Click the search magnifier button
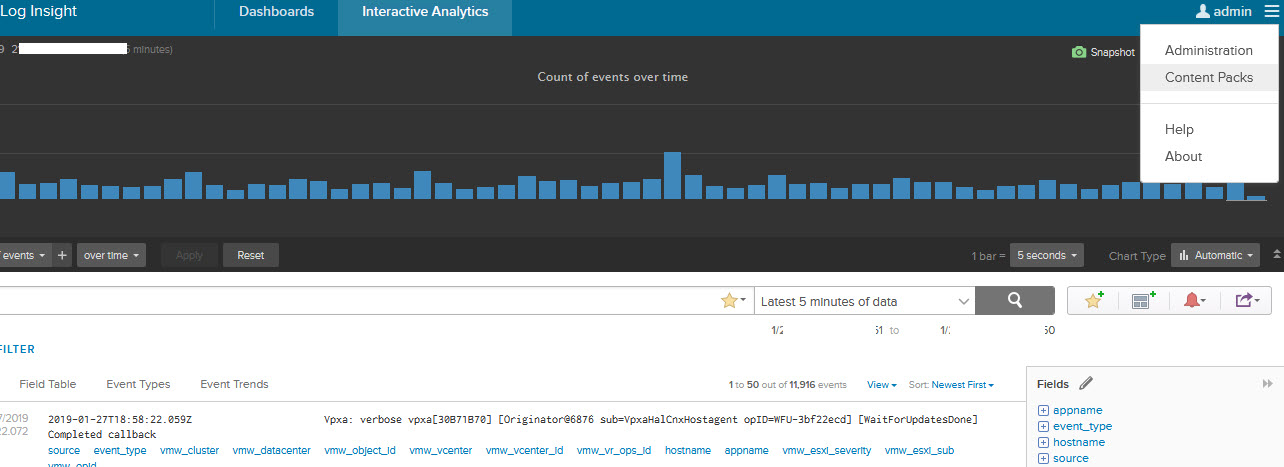This screenshot has height=467, width=1284. coord(1014,301)
